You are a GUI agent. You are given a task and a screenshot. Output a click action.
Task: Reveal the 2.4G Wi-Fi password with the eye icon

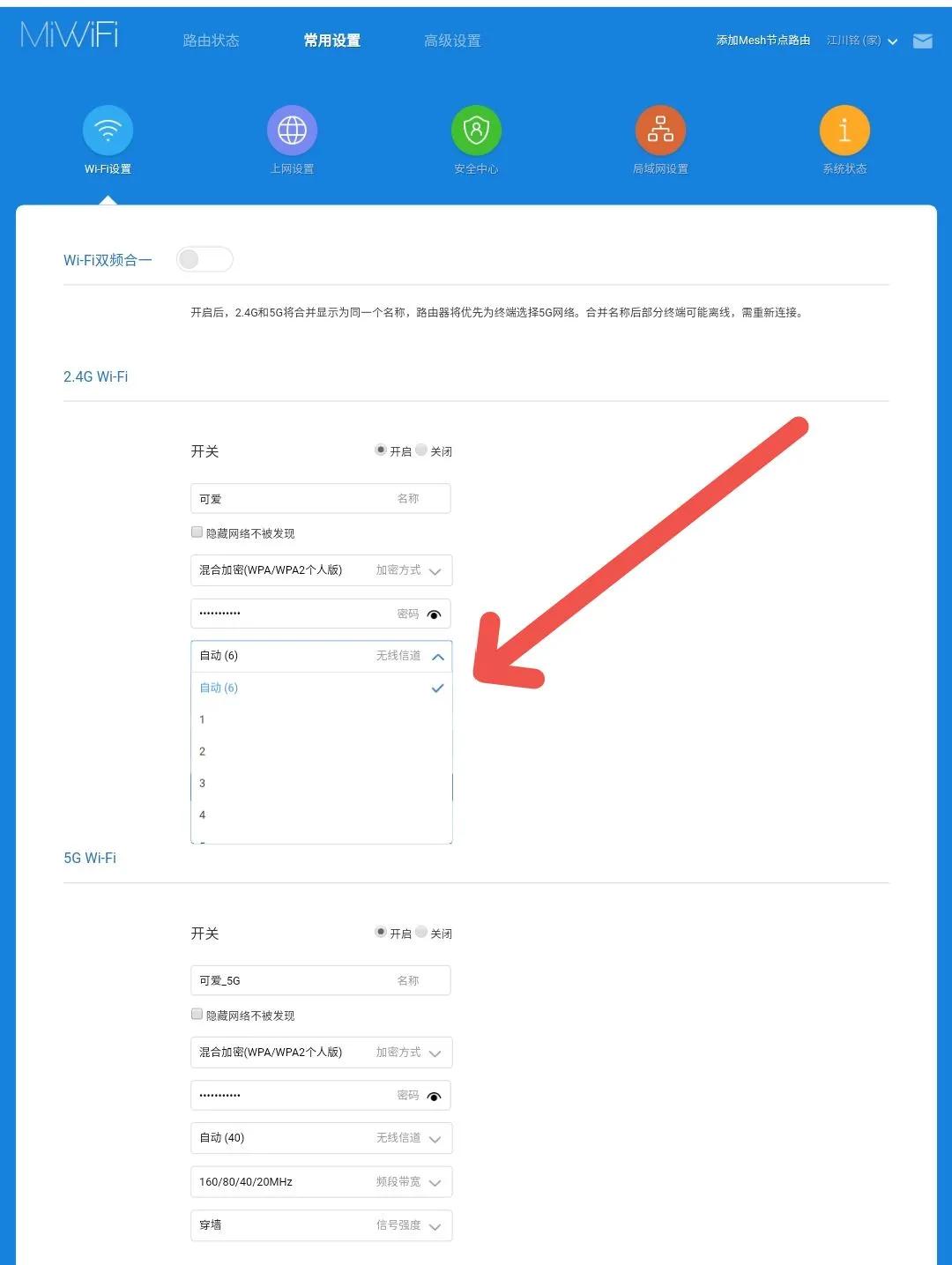[x=434, y=614]
